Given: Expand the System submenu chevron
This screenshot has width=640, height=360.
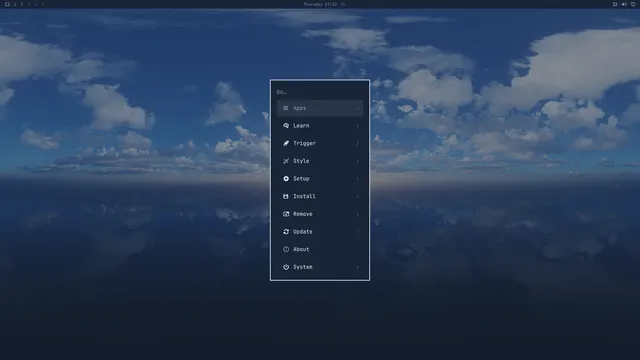Looking at the screenshot, I should [358, 267].
